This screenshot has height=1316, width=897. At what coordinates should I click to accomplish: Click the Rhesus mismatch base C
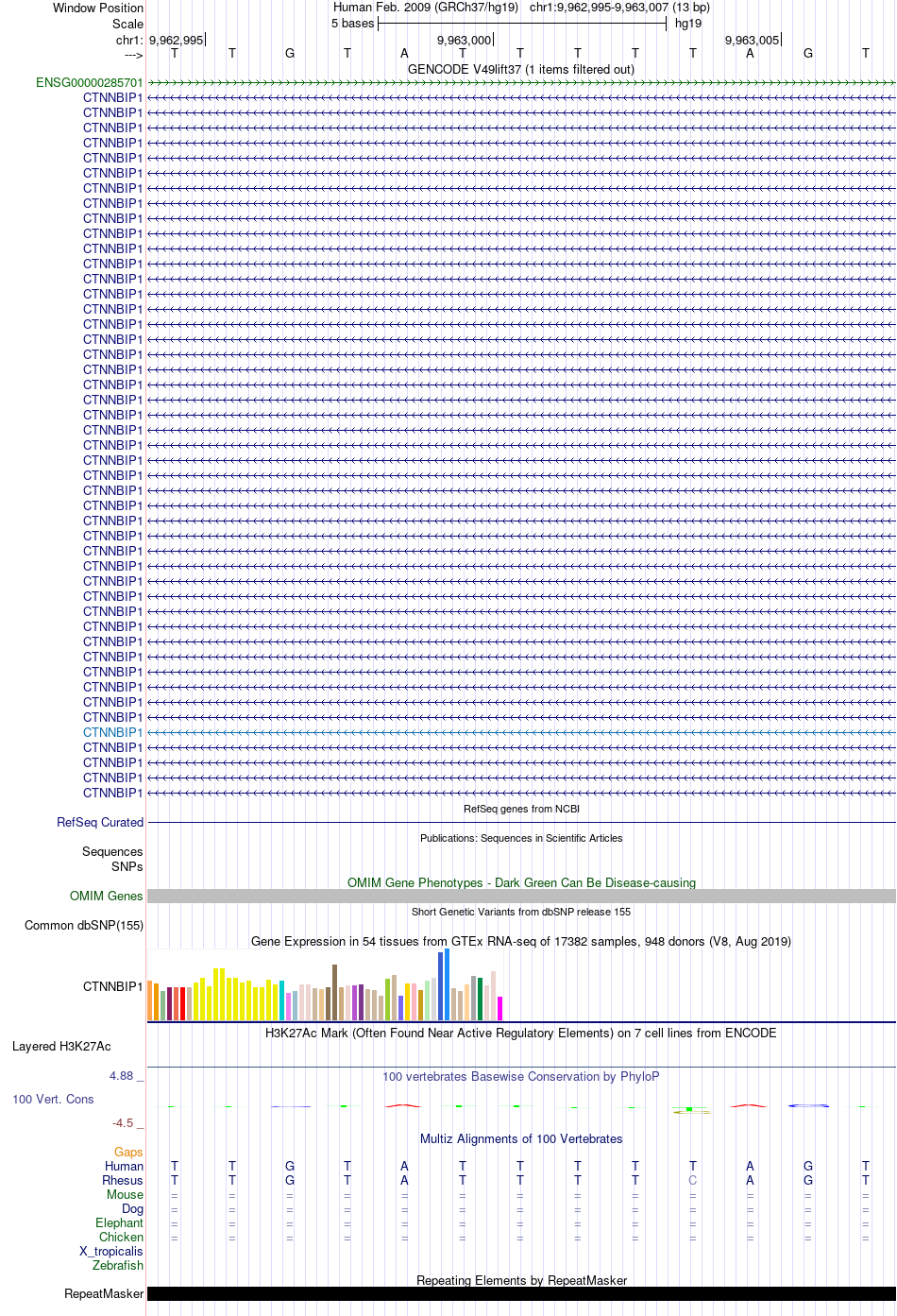(693, 1180)
